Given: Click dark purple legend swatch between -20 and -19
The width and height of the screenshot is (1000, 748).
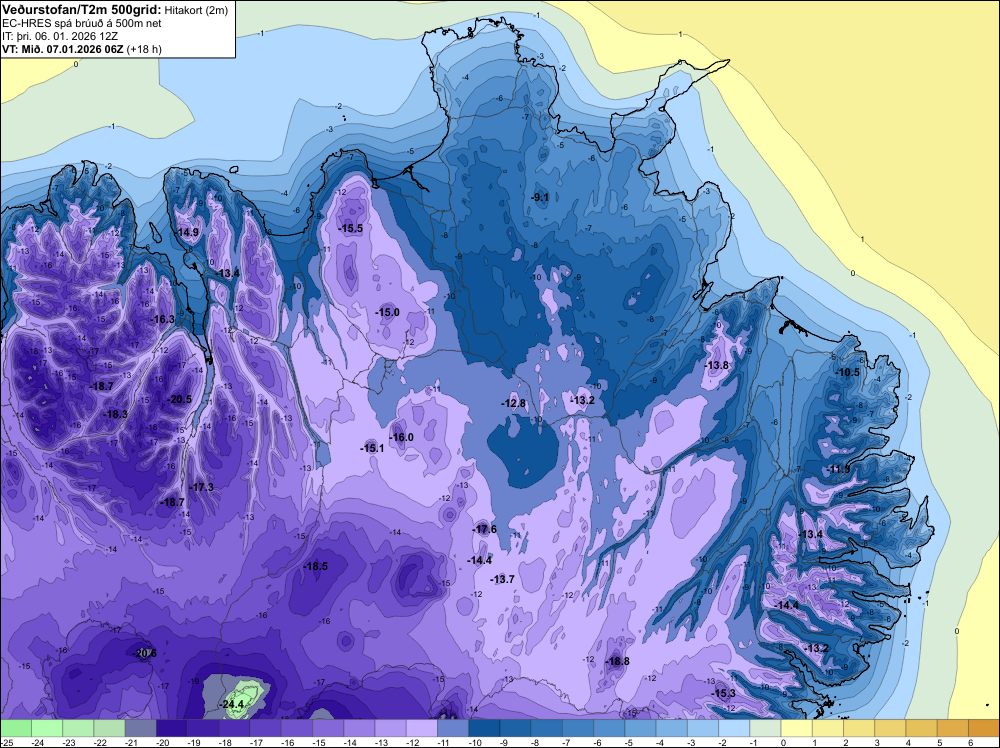Looking at the screenshot, I should click(x=172, y=728).
